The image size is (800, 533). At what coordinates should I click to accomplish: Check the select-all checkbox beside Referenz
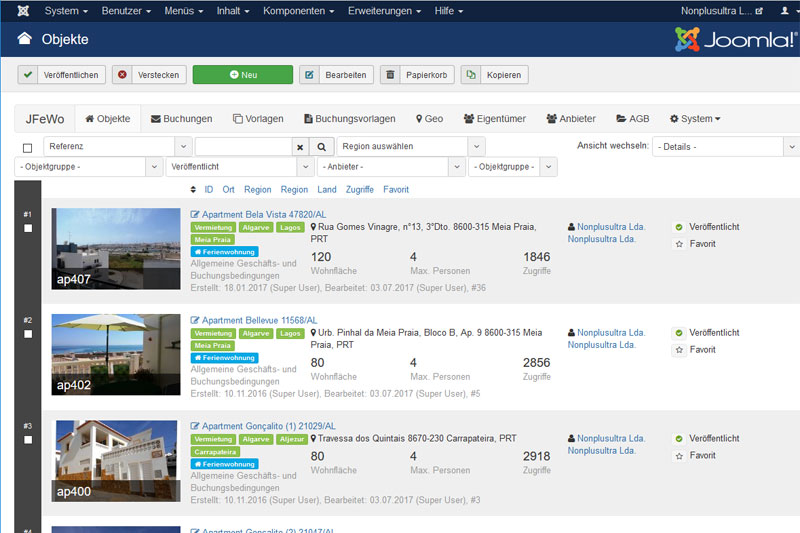pyautogui.click(x=28, y=148)
